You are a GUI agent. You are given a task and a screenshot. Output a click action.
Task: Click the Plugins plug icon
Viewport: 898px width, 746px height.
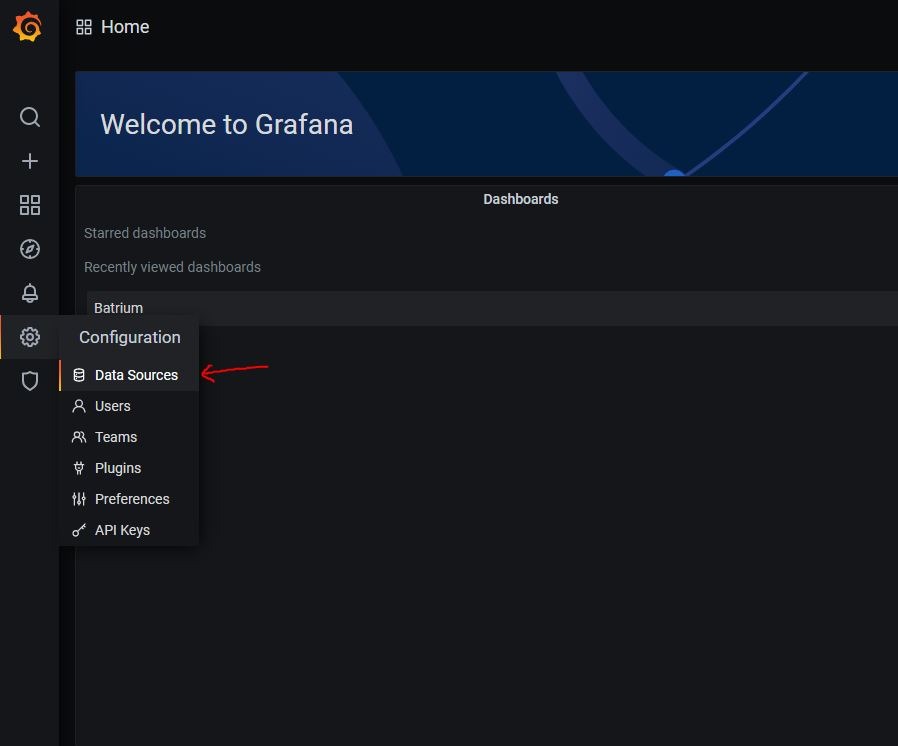[x=79, y=468]
